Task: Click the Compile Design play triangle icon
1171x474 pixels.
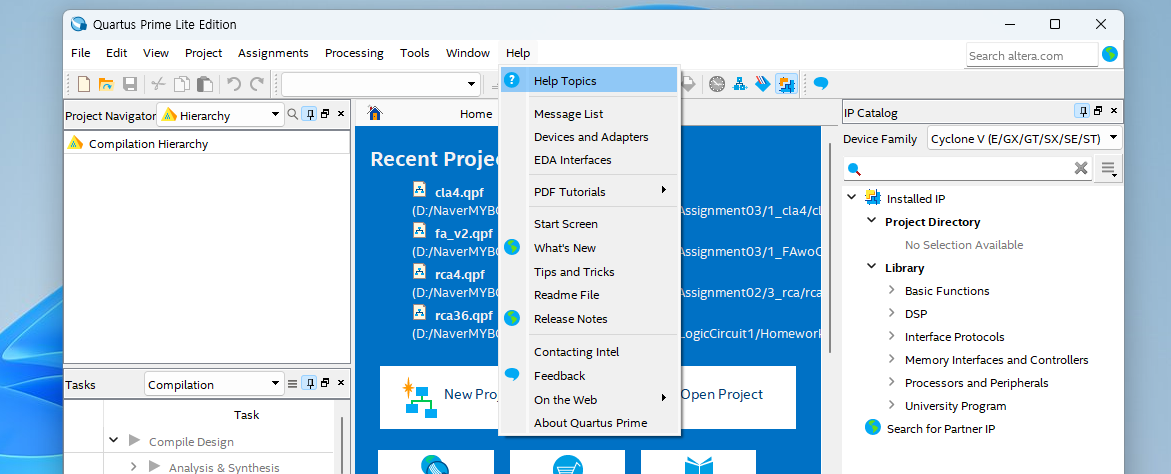Action: point(134,440)
